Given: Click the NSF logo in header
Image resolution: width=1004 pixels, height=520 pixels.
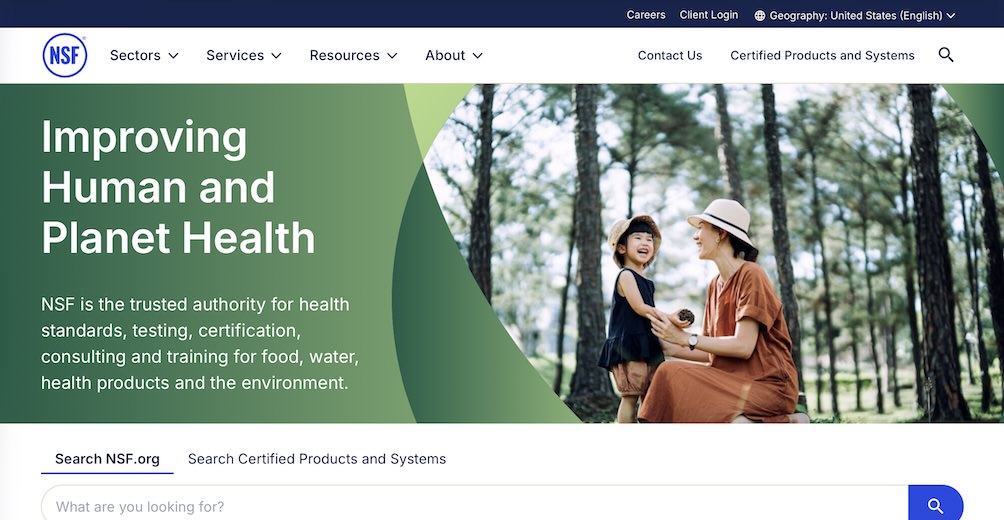Looking at the screenshot, I should 65,55.
